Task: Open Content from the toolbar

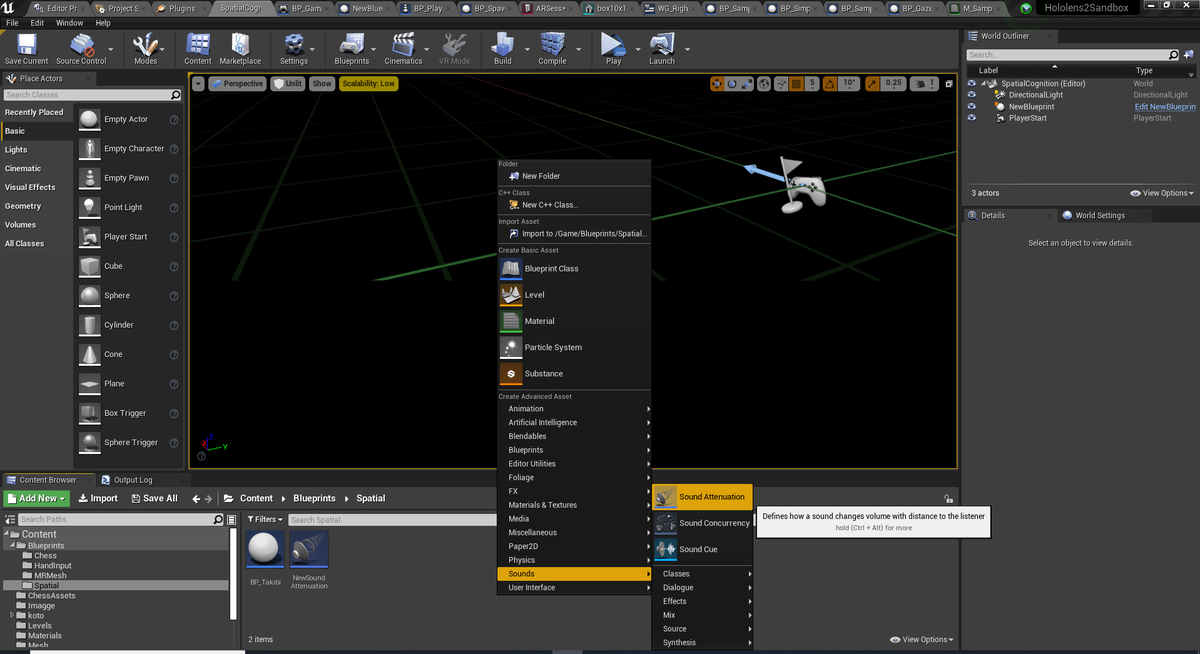Action: (x=198, y=48)
